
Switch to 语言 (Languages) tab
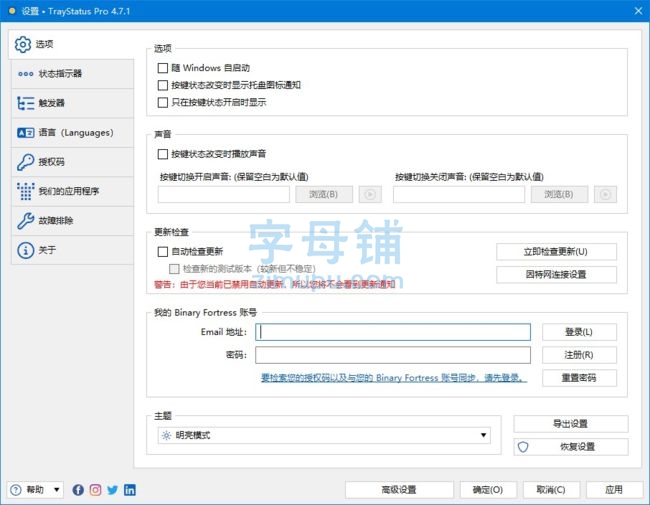coord(73,133)
